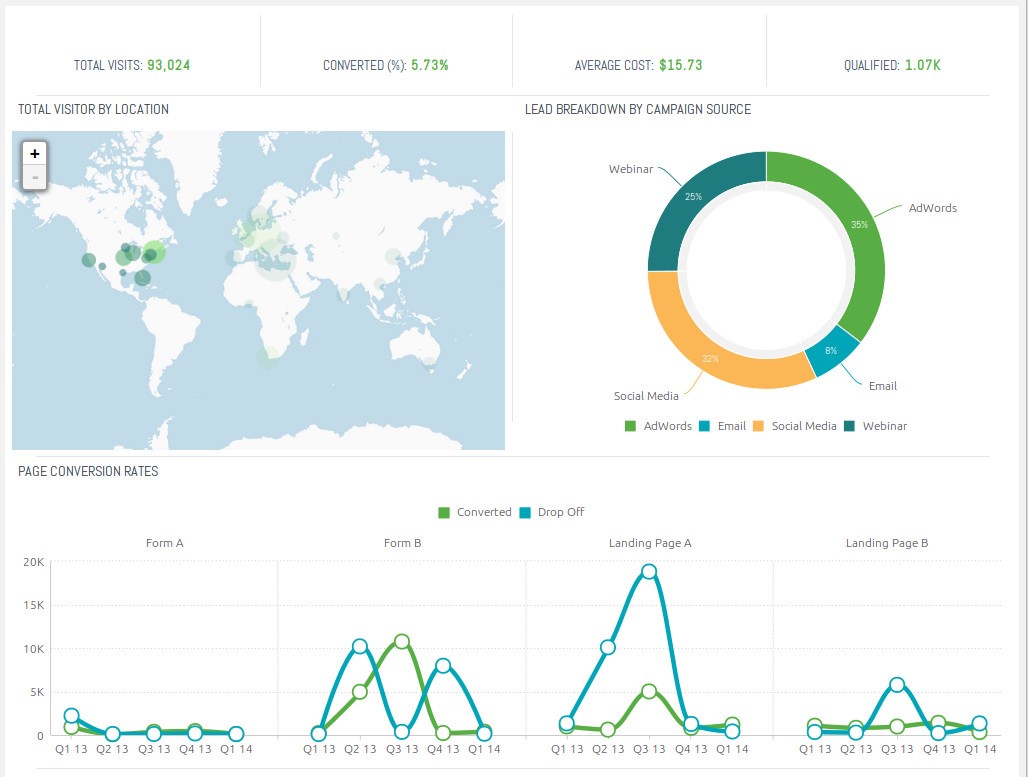
Task: Toggle the AdWords legend entry
Action: [668, 425]
